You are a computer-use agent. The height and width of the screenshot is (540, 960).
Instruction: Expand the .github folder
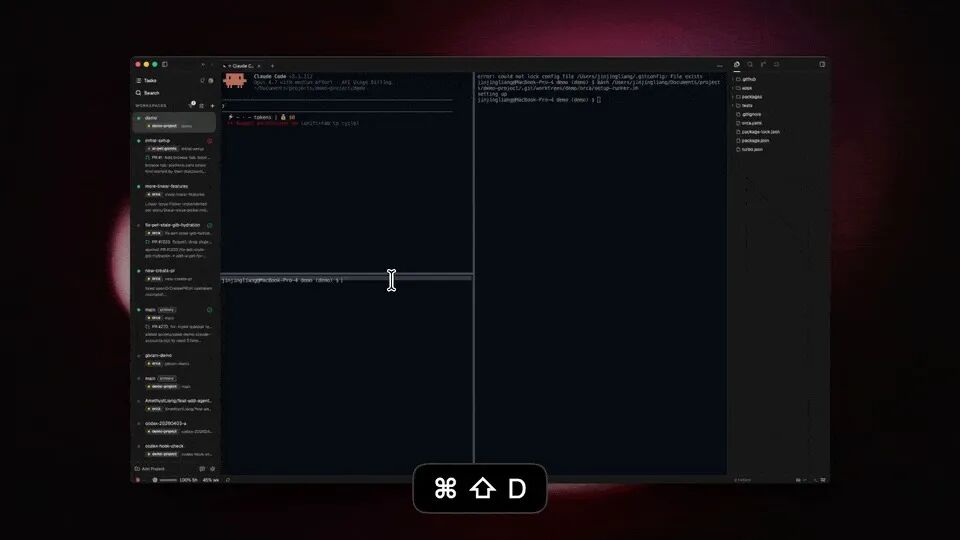(746, 79)
